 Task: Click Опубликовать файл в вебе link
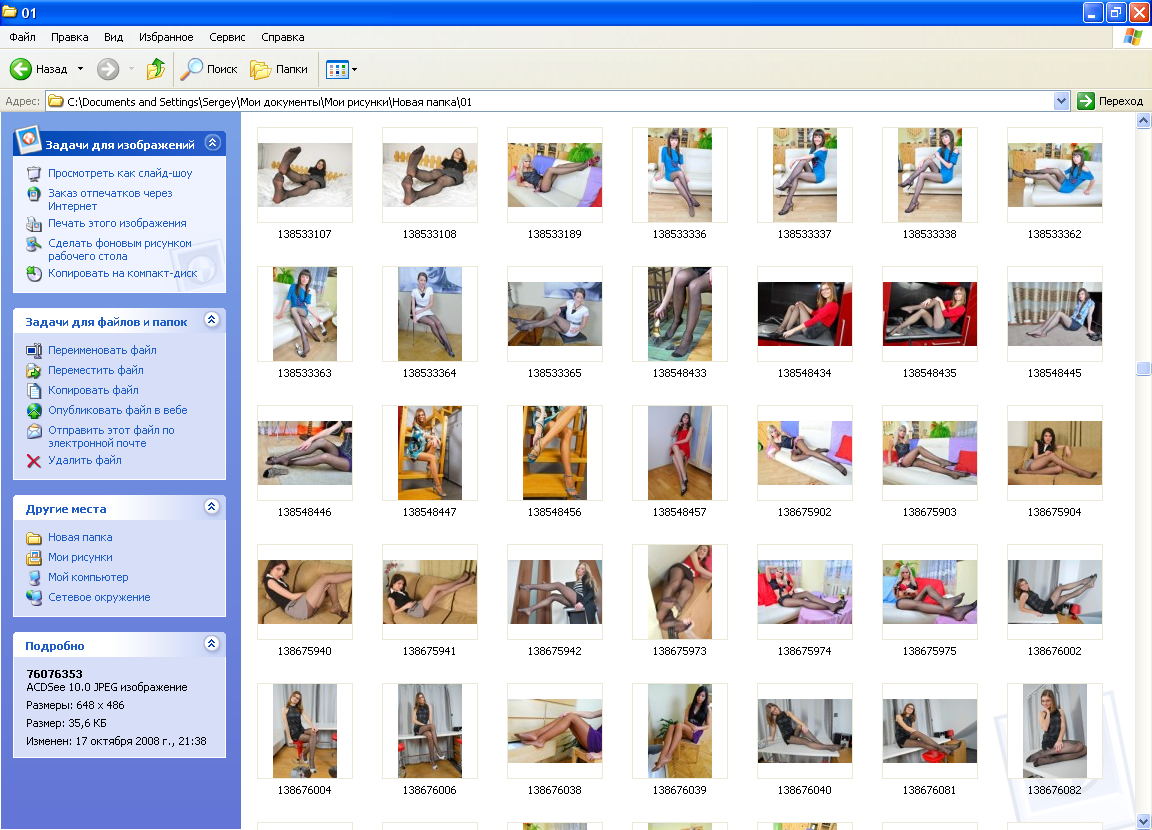(118, 411)
